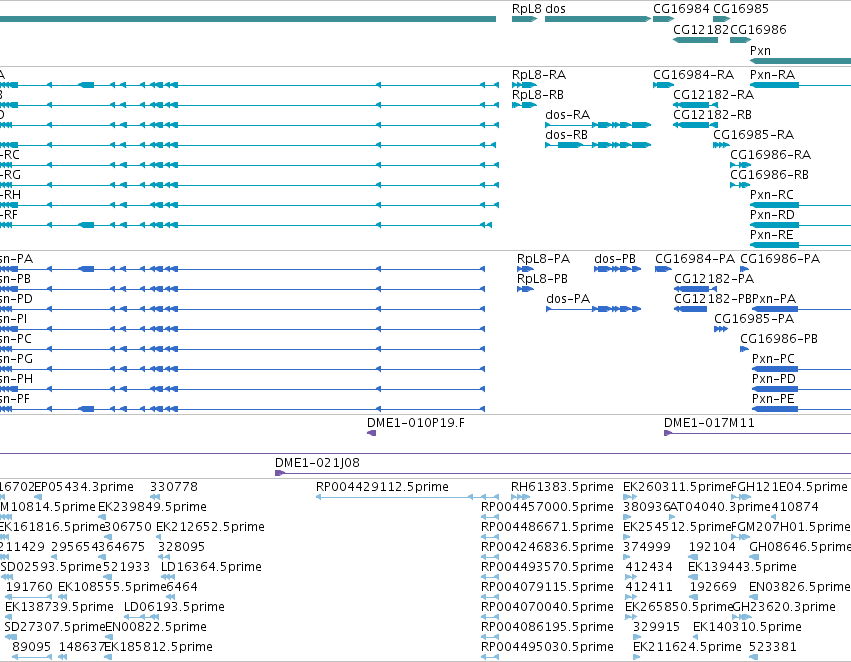This screenshot has width=851, height=662.
Task: Open the DME1-010P19.F BAC label
Action: [416, 423]
